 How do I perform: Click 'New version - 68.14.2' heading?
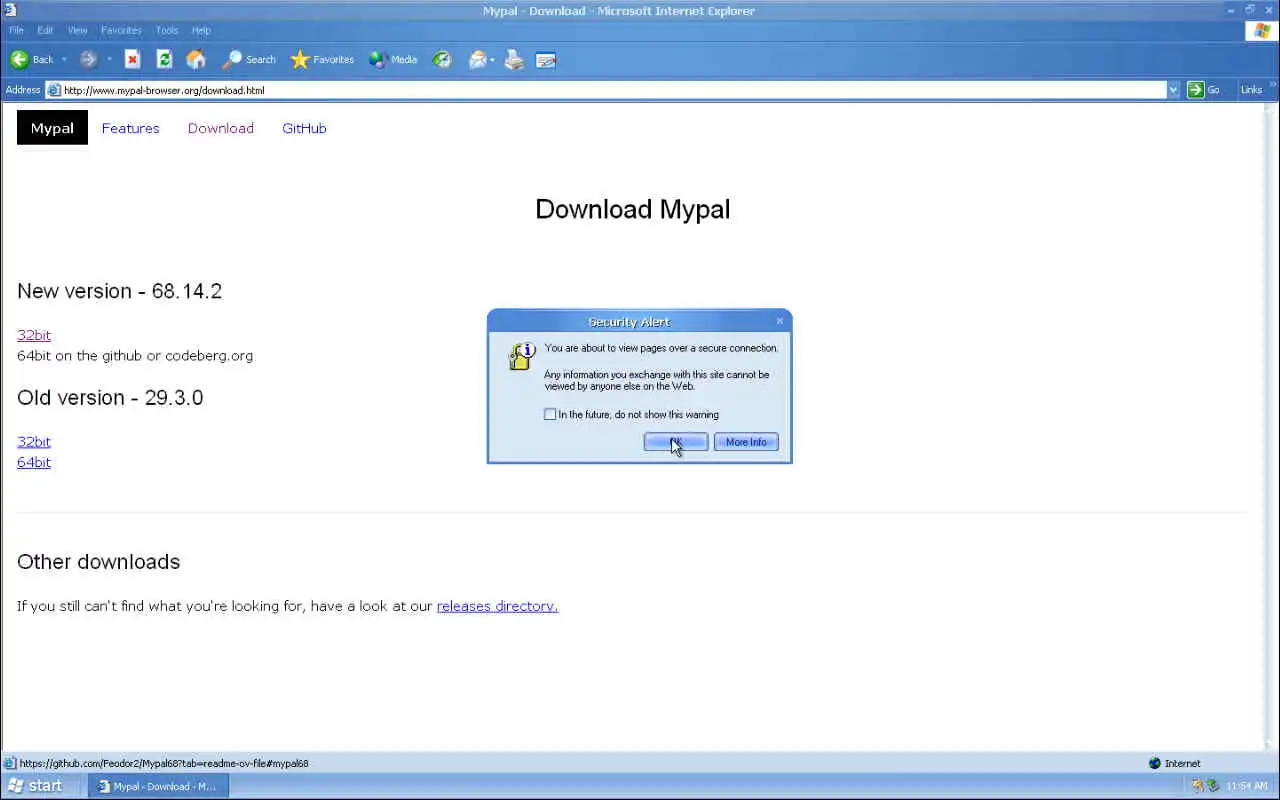pos(120,291)
